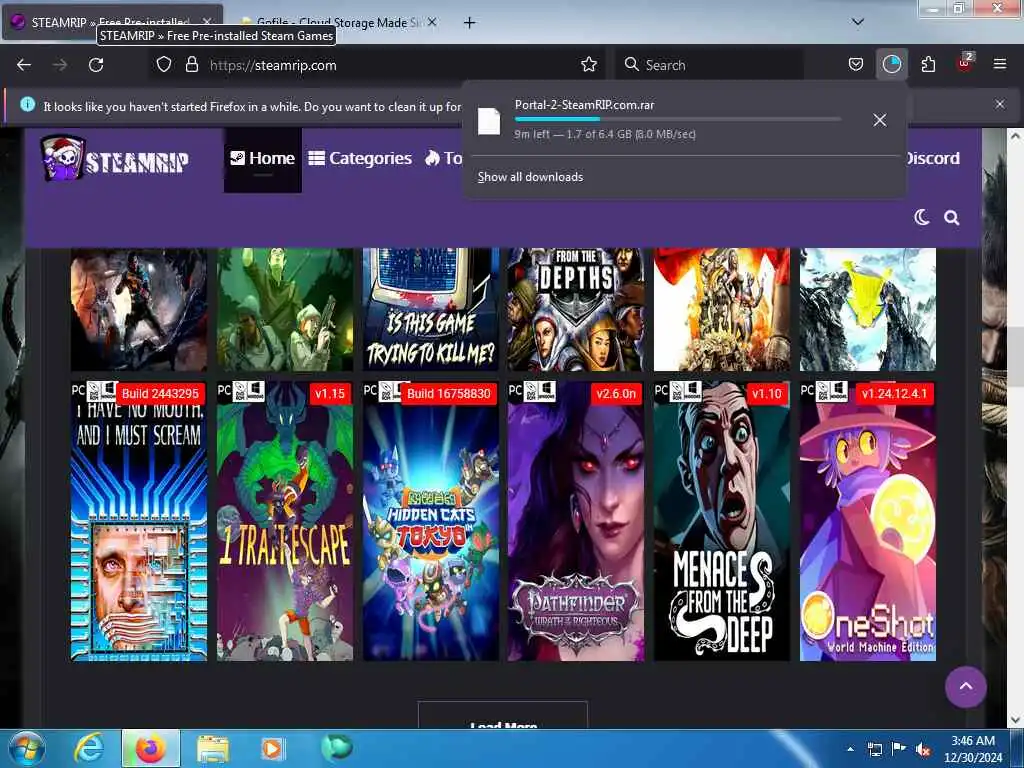The width and height of the screenshot is (1024, 768).
Task: Open Windows Media Player taskbar icon
Action: tap(273, 749)
